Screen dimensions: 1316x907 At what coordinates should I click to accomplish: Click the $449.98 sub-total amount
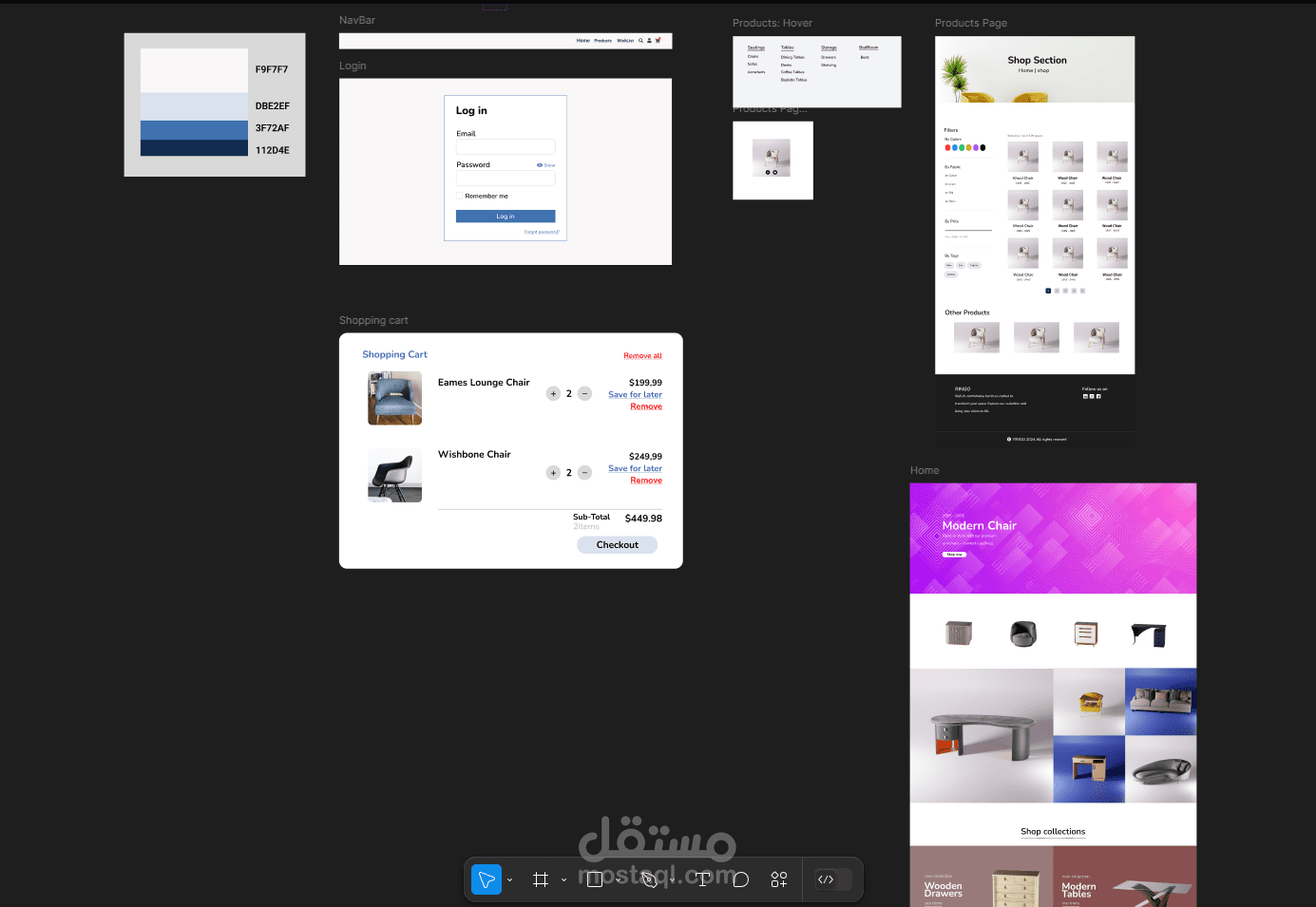point(643,519)
